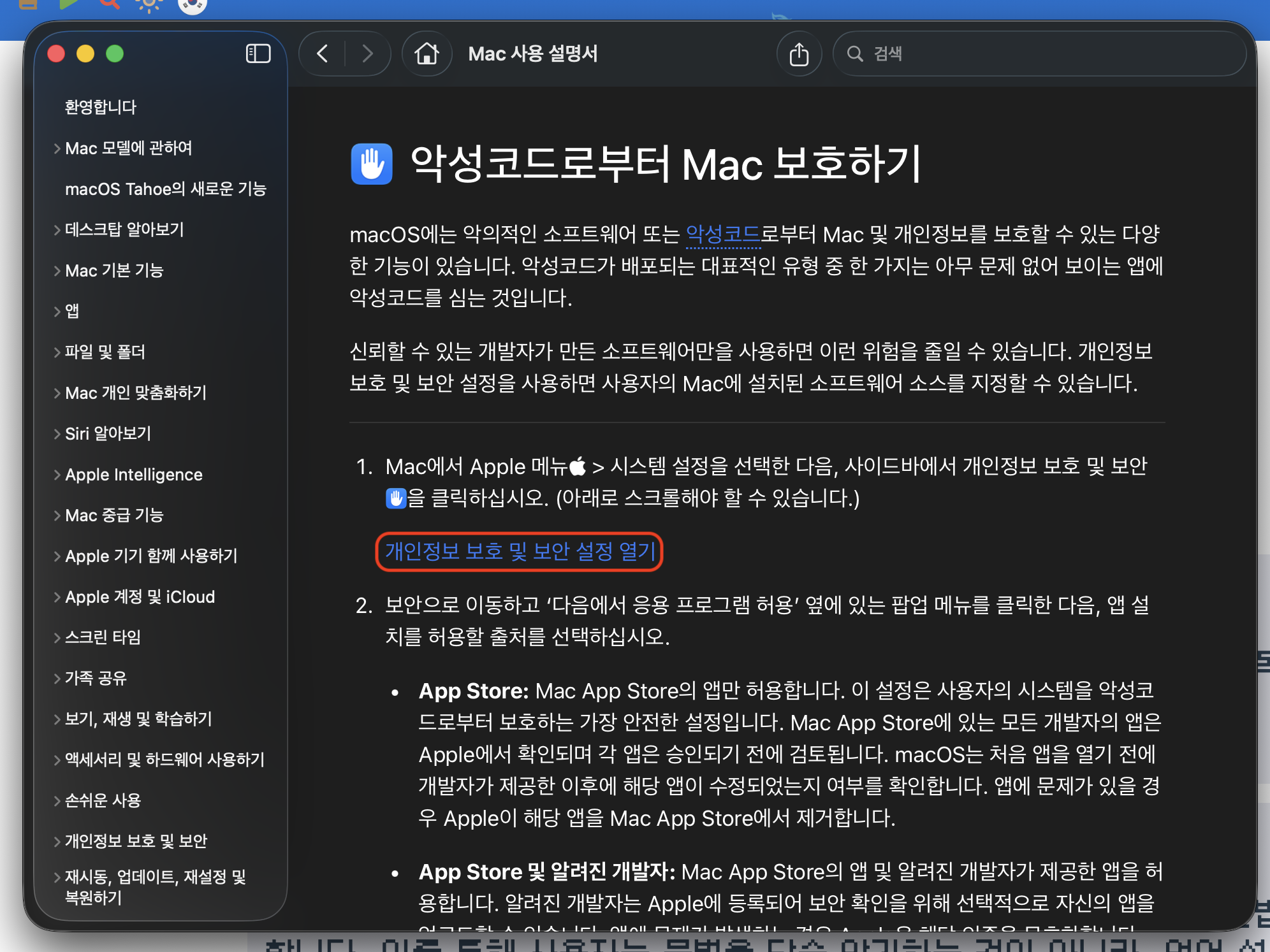This screenshot has height=952, width=1270.
Task: Open 보기, 재생 및 학습하기 topic
Action: tap(138, 719)
